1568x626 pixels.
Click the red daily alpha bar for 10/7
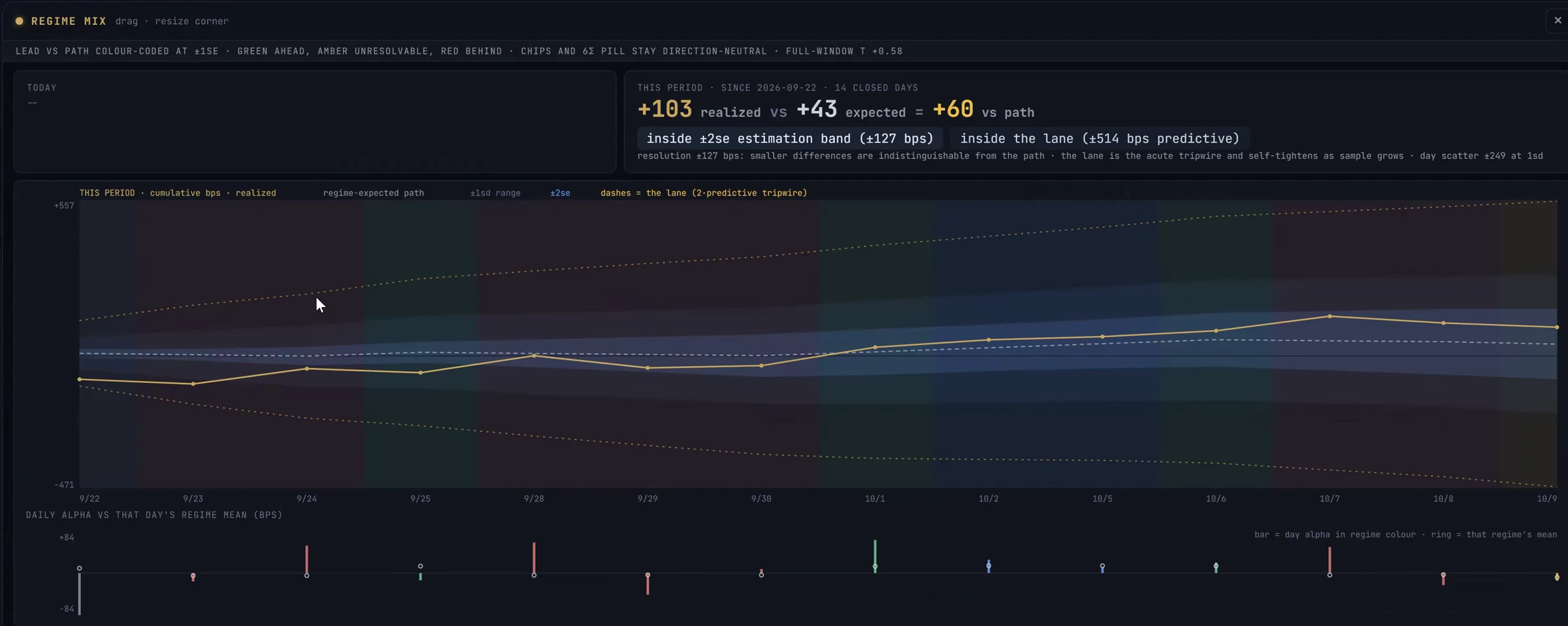click(1330, 560)
